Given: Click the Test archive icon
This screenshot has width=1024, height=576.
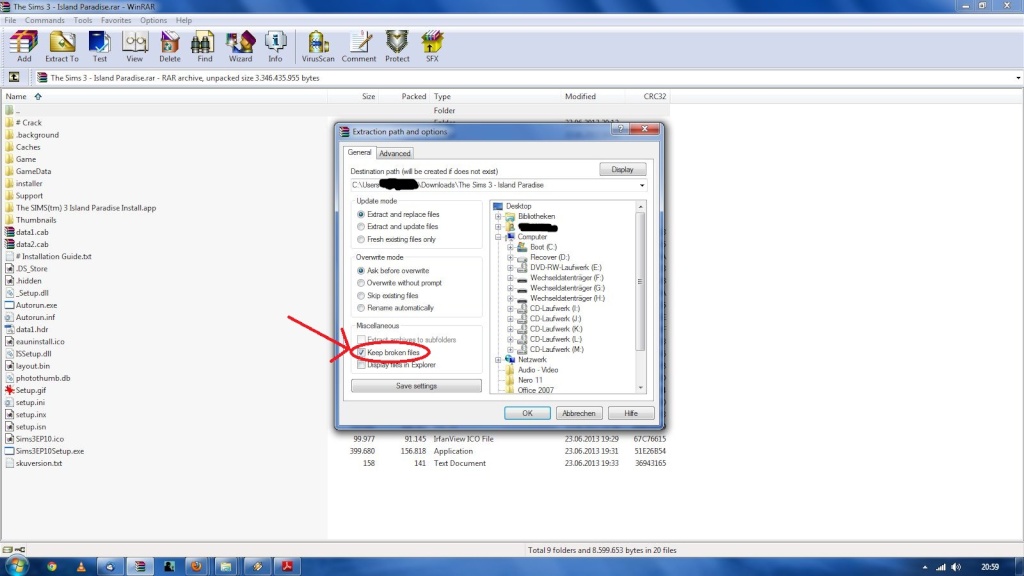Looking at the screenshot, I should click(x=99, y=46).
